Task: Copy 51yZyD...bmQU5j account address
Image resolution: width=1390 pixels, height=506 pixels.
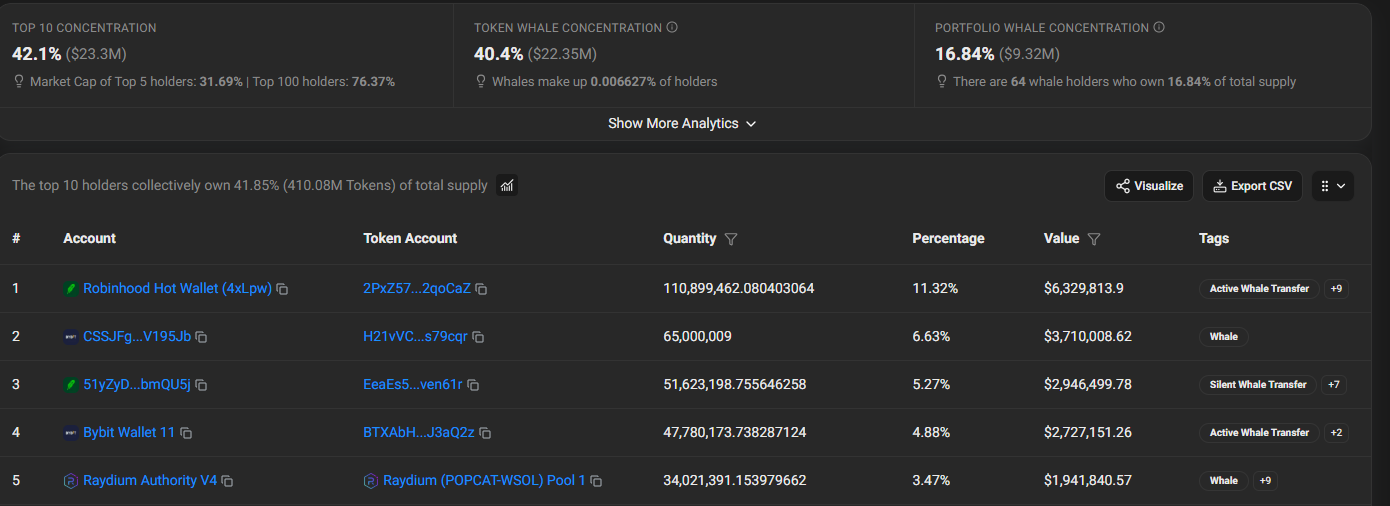Action: (200, 385)
